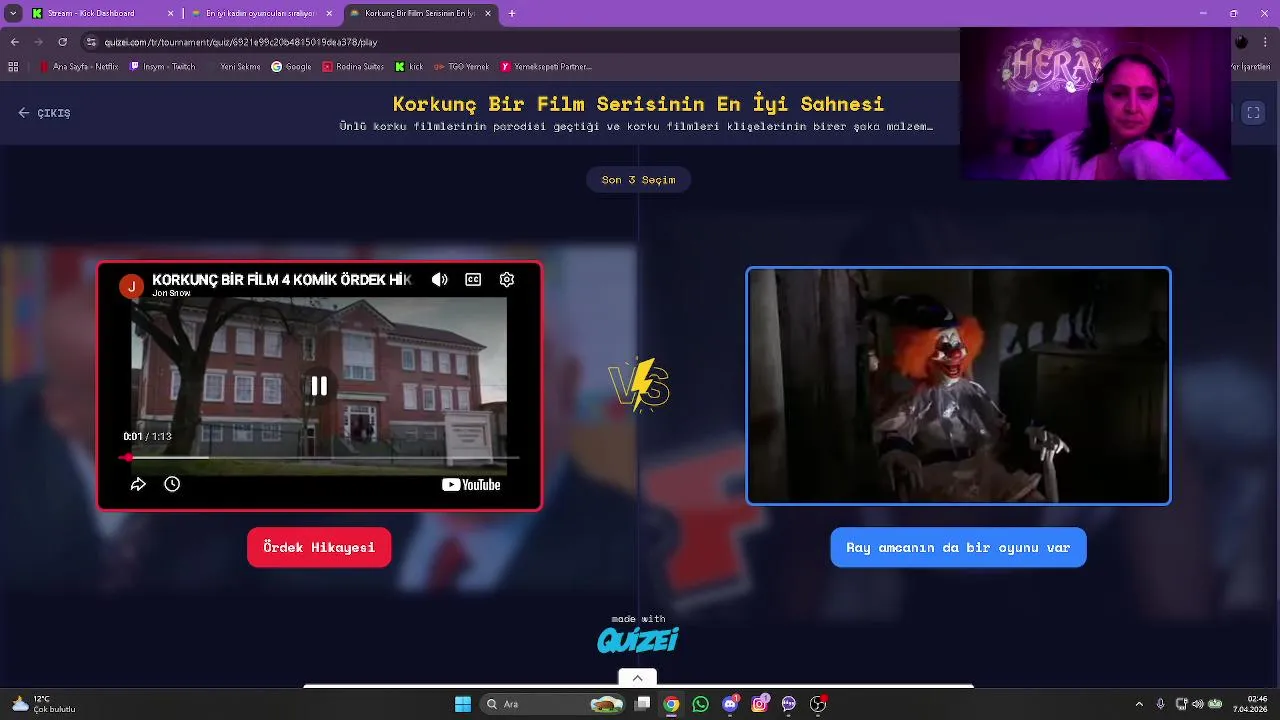Choose the Ördek Hikayesi option

[x=319, y=547]
